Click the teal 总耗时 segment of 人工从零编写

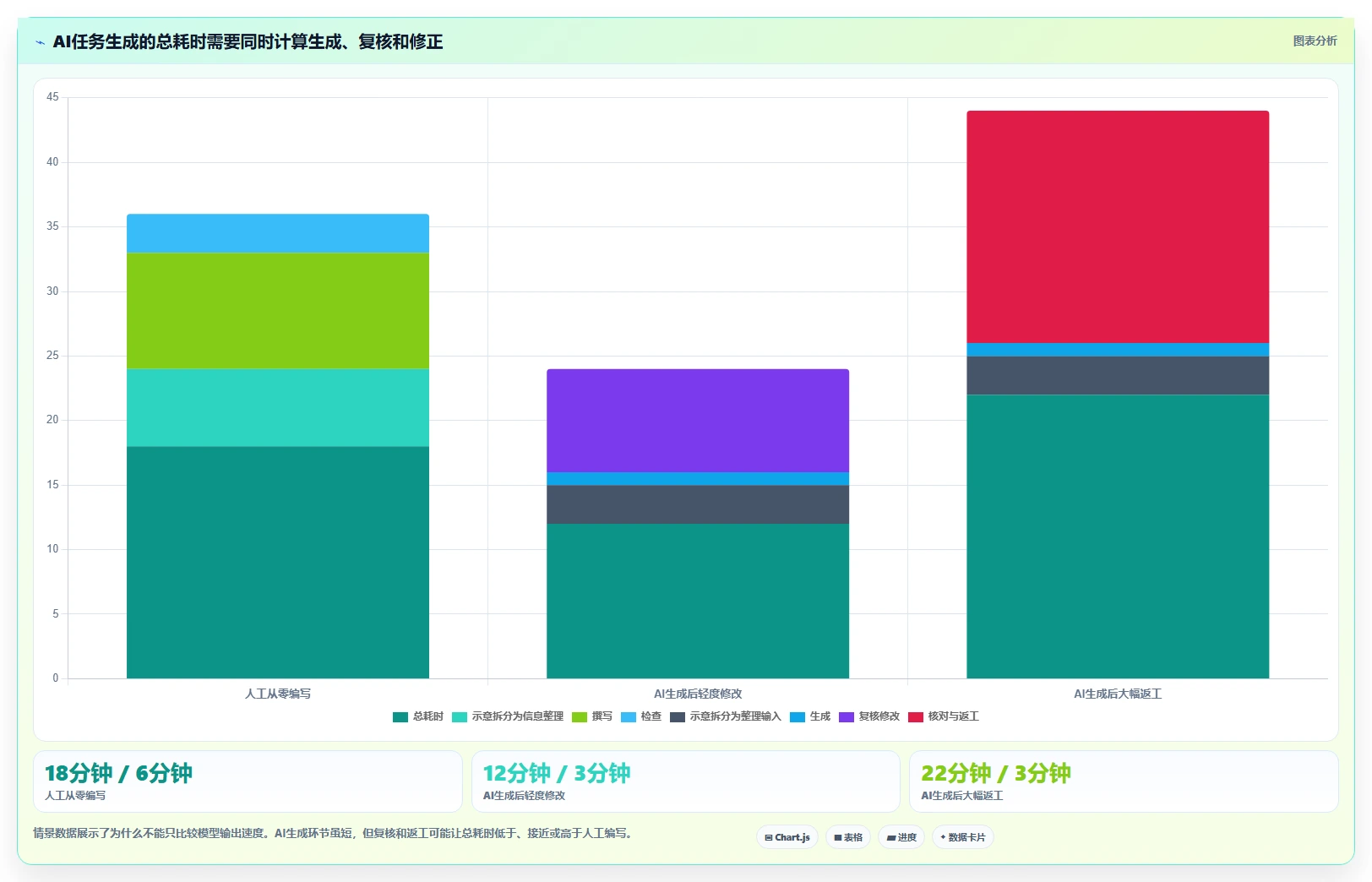(278, 562)
